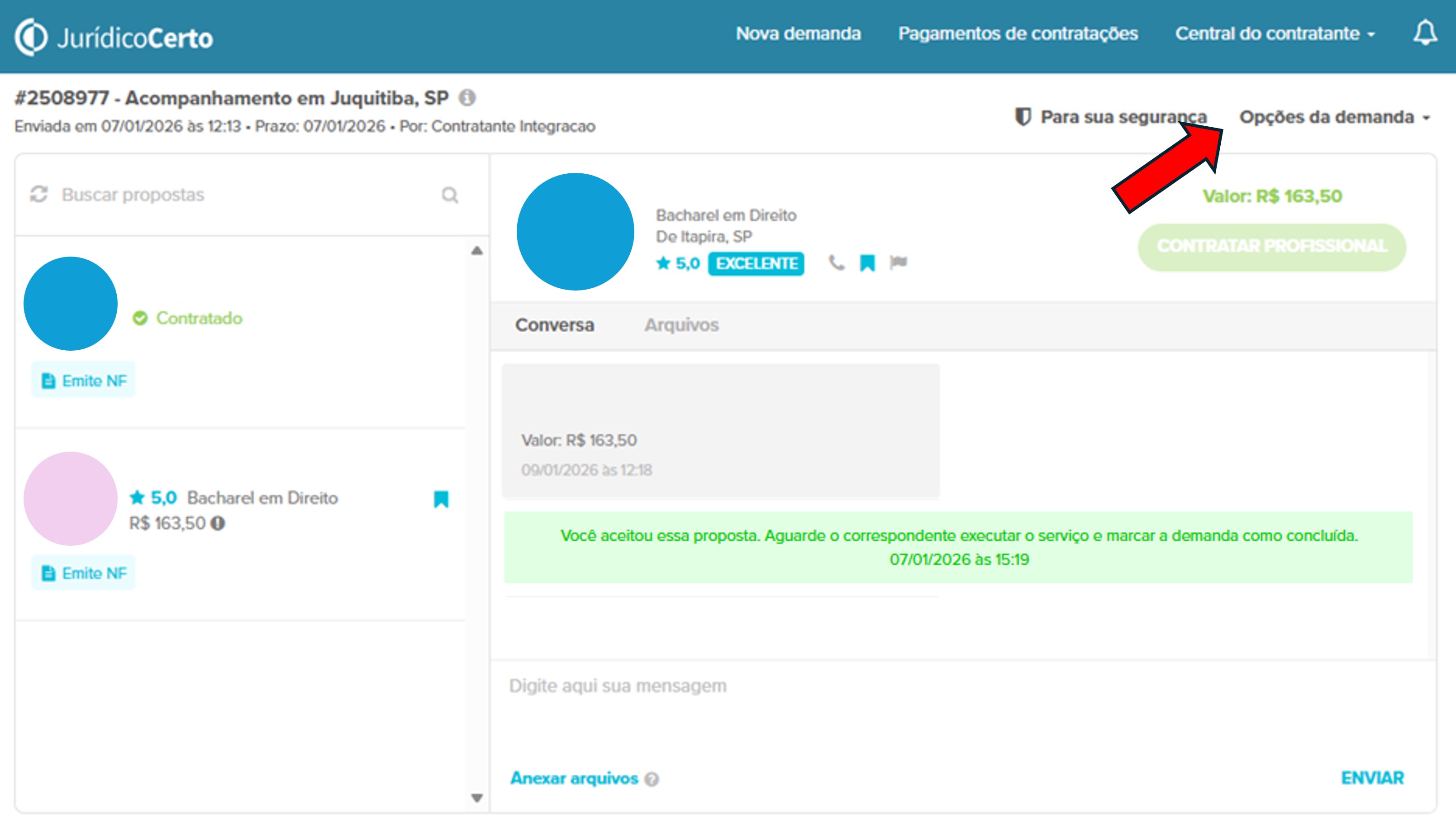Click Pagamentos de contratações link
Image resolution: width=1456 pixels, height=825 pixels.
pyautogui.click(x=1018, y=33)
